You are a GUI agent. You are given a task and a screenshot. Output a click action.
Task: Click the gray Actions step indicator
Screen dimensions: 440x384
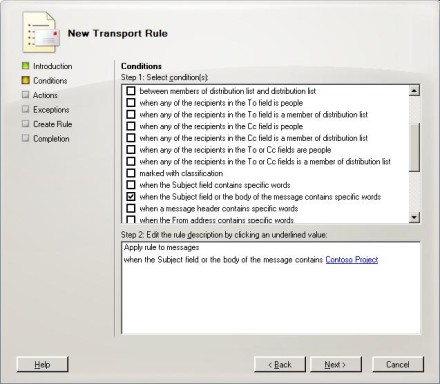tap(26, 95)
